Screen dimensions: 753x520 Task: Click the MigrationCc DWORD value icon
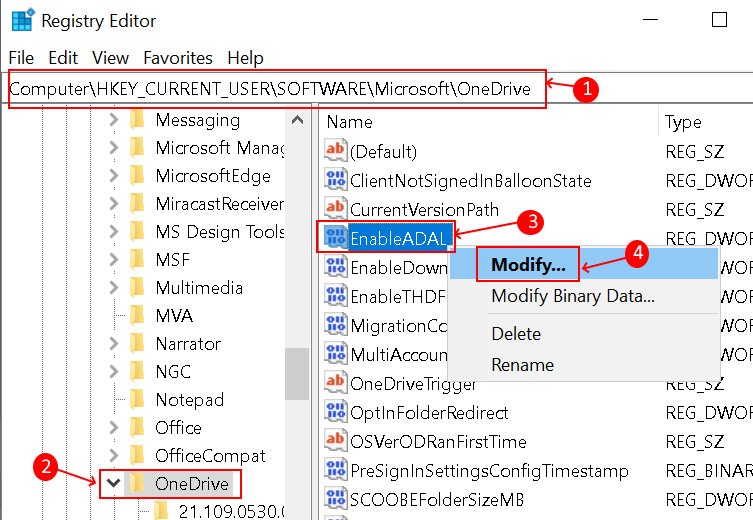pos(335,325)
